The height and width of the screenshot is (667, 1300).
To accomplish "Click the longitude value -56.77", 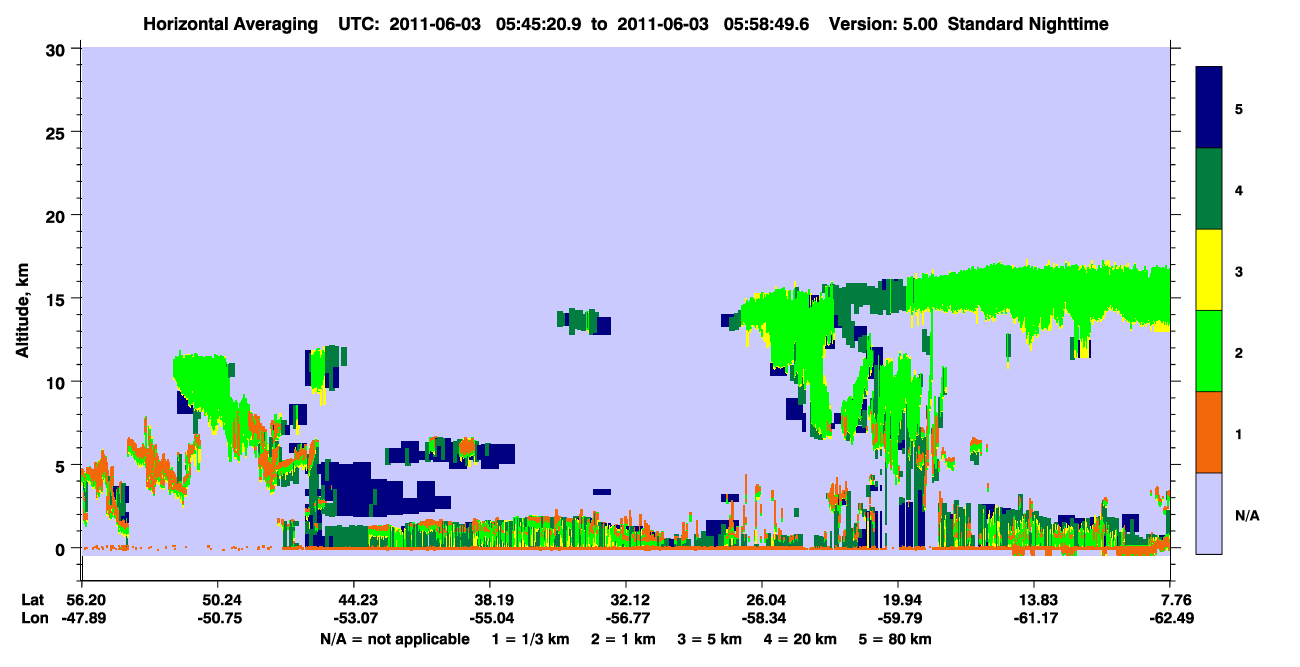I will click(x=626, y=618).
